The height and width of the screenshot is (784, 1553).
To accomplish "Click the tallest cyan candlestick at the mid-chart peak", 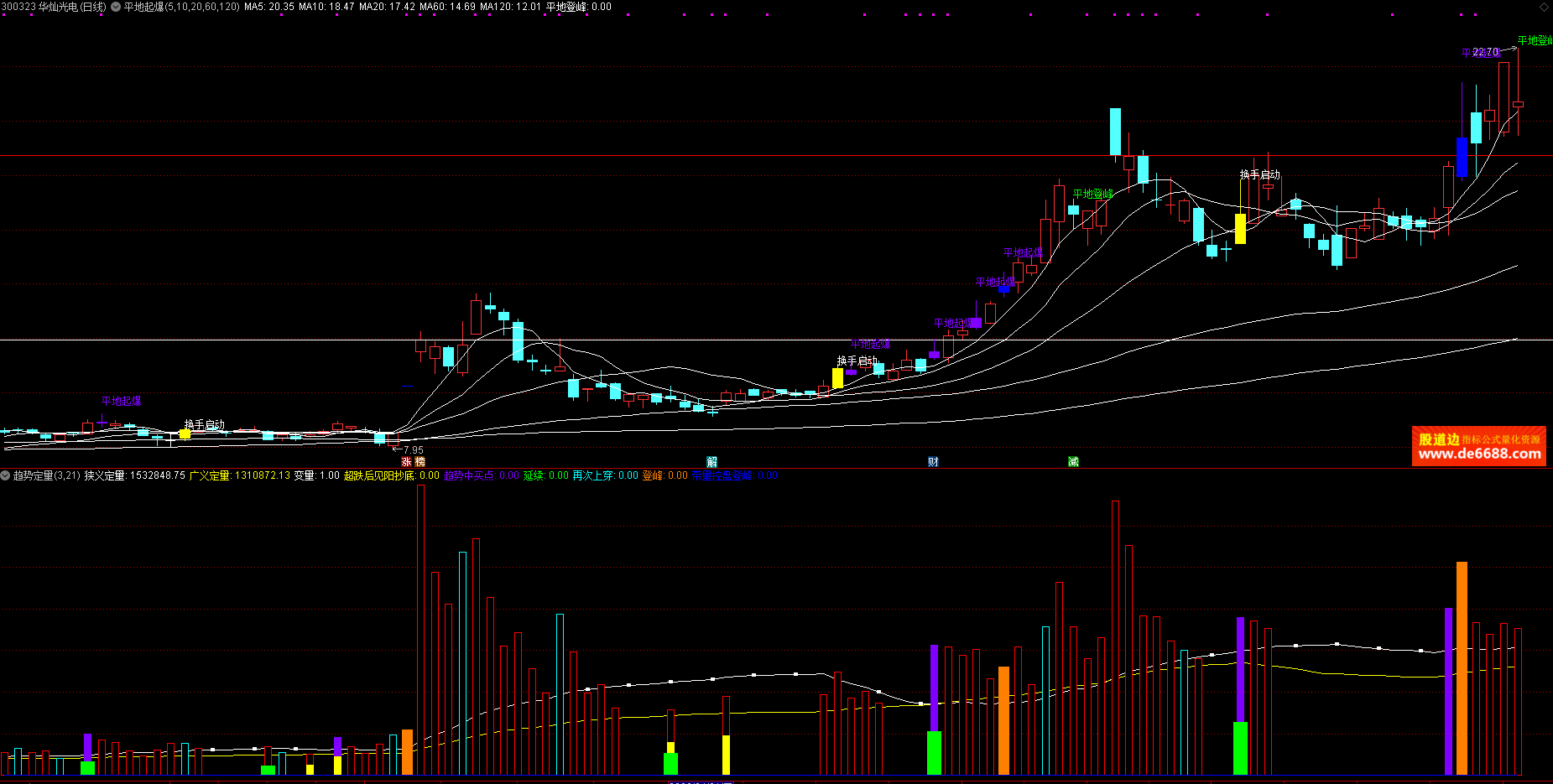I will tap(1115, 132).
